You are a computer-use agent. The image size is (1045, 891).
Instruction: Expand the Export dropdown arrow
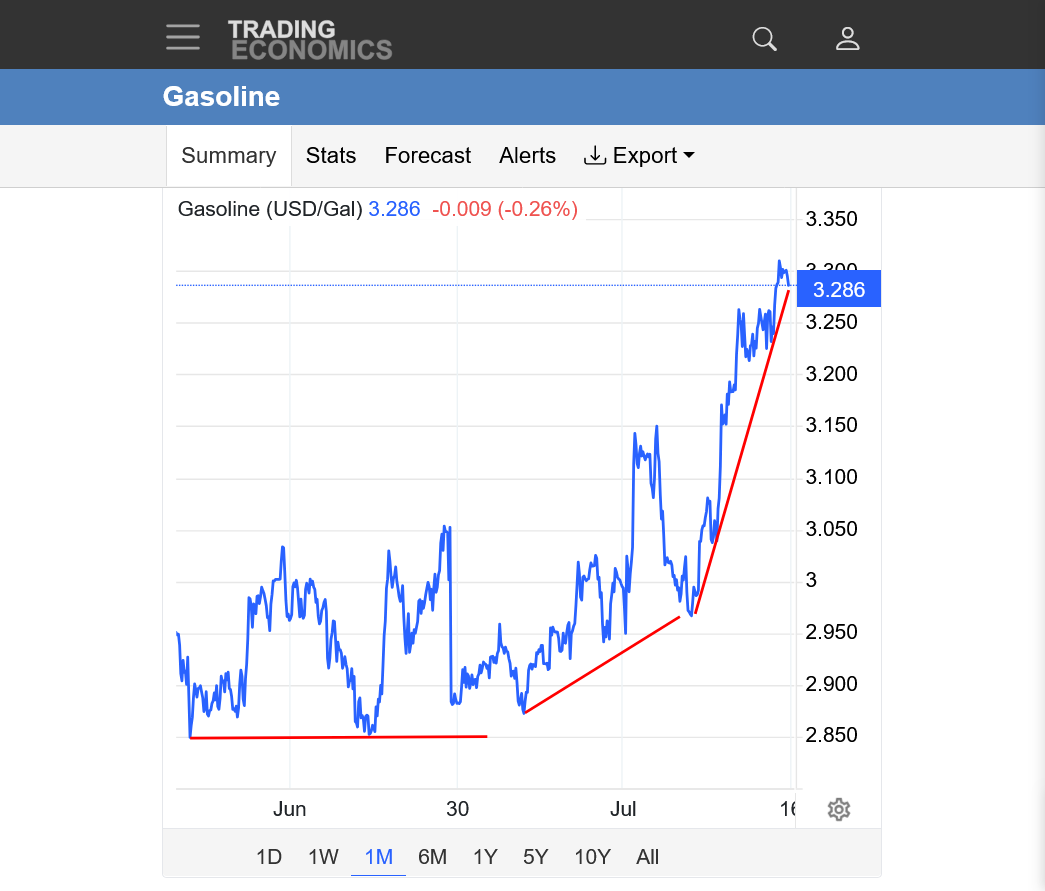pos(689,155)
